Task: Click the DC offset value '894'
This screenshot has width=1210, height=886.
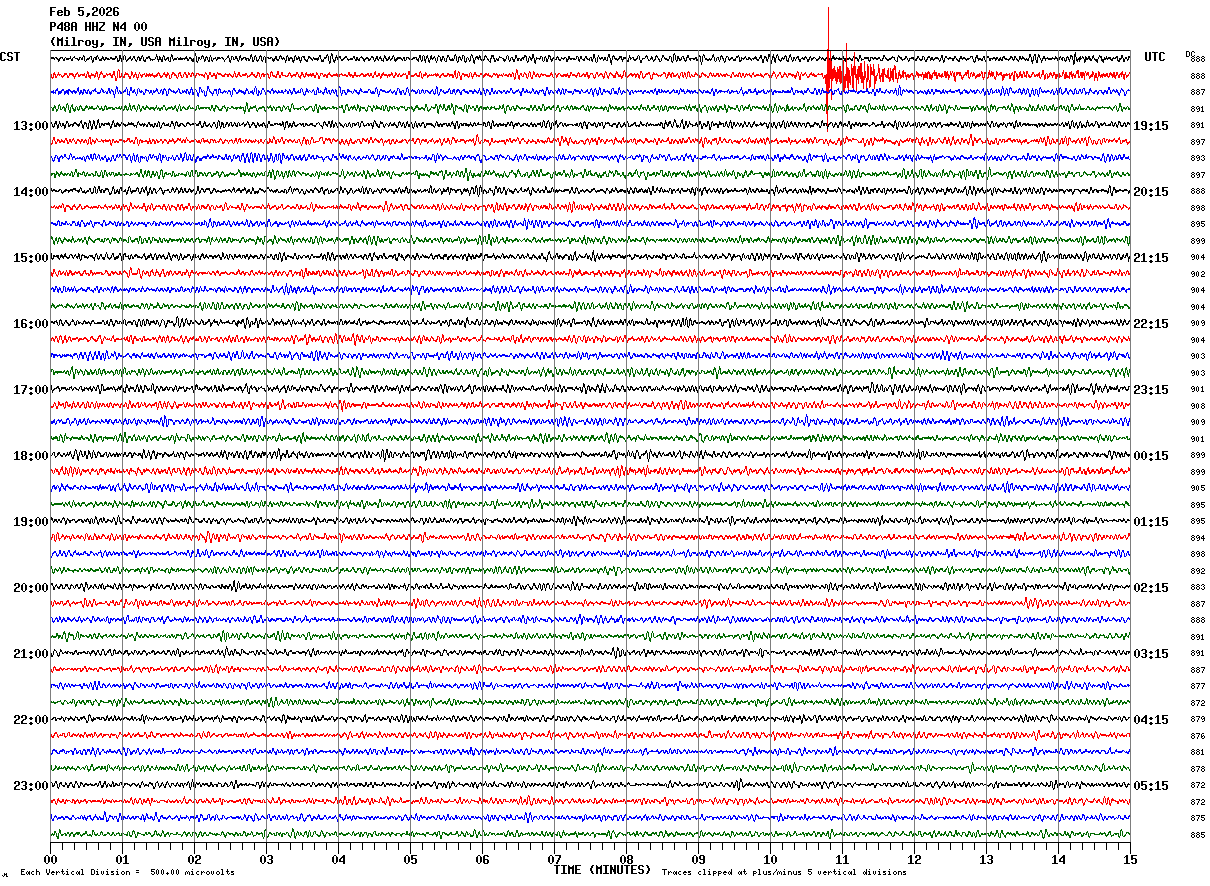Action: [1197, 538]
